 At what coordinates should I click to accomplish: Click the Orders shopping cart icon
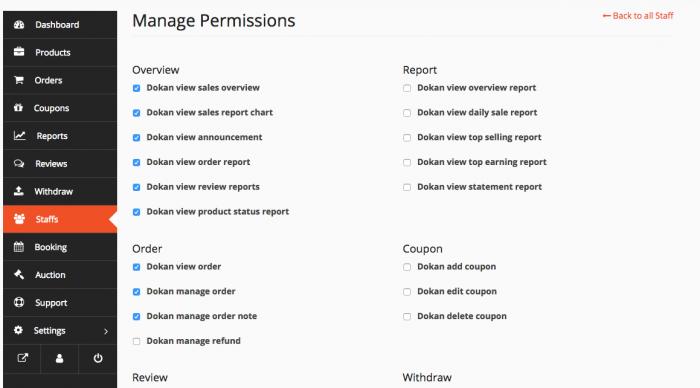19,80
